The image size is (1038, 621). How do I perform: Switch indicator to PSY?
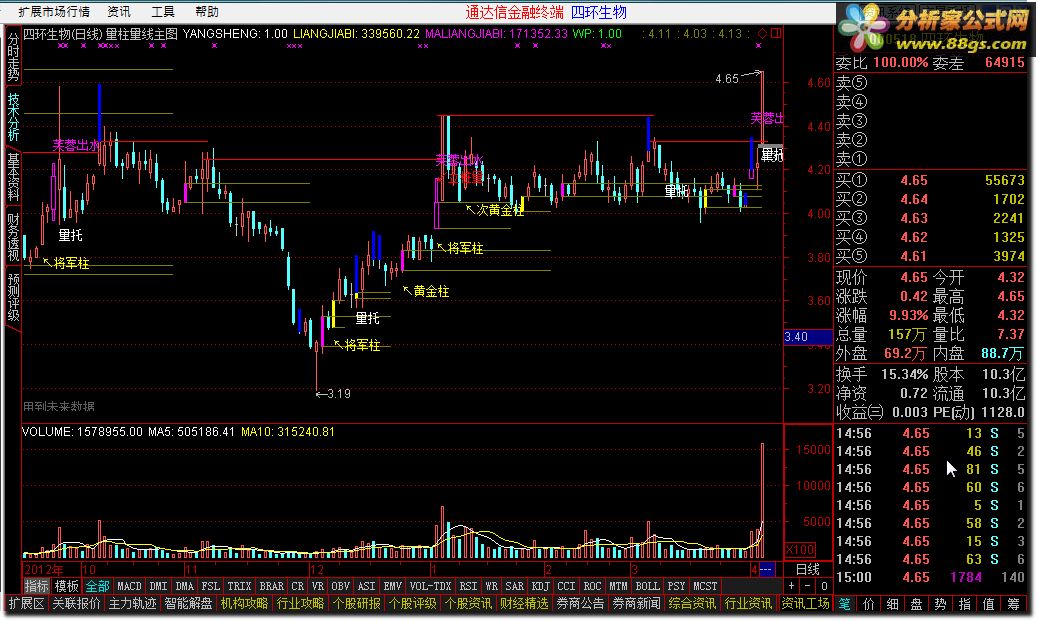(x=677, y=586)
